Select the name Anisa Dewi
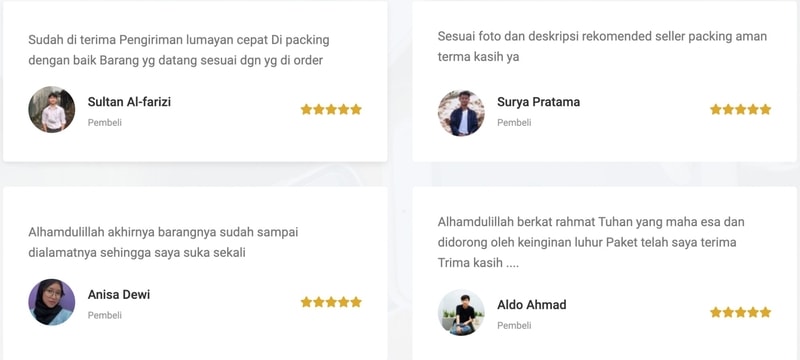The width and height of the screenshot is (800, 360). [119, 295]
